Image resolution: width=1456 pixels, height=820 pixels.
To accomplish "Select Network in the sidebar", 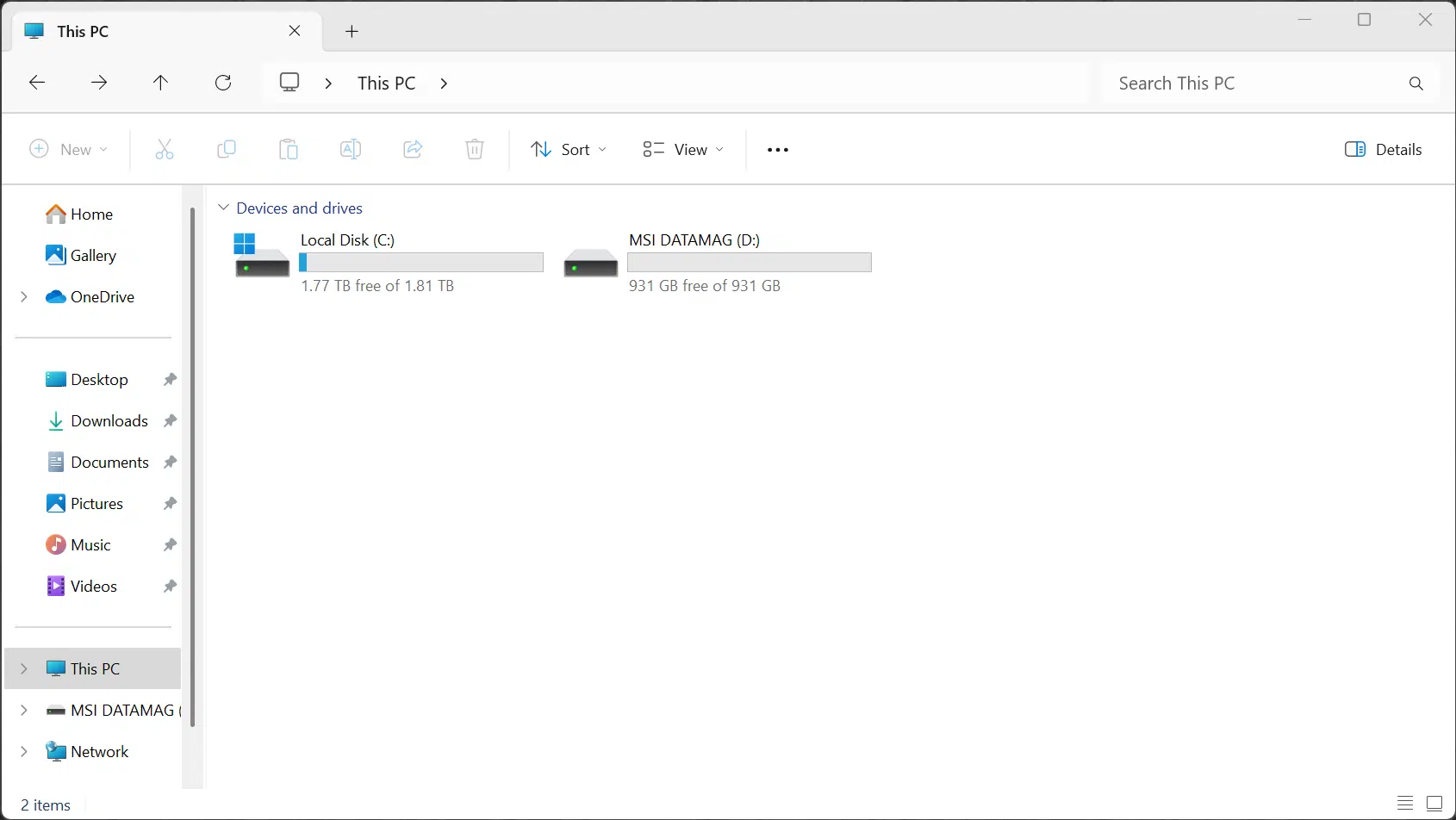I will point(99,752).
